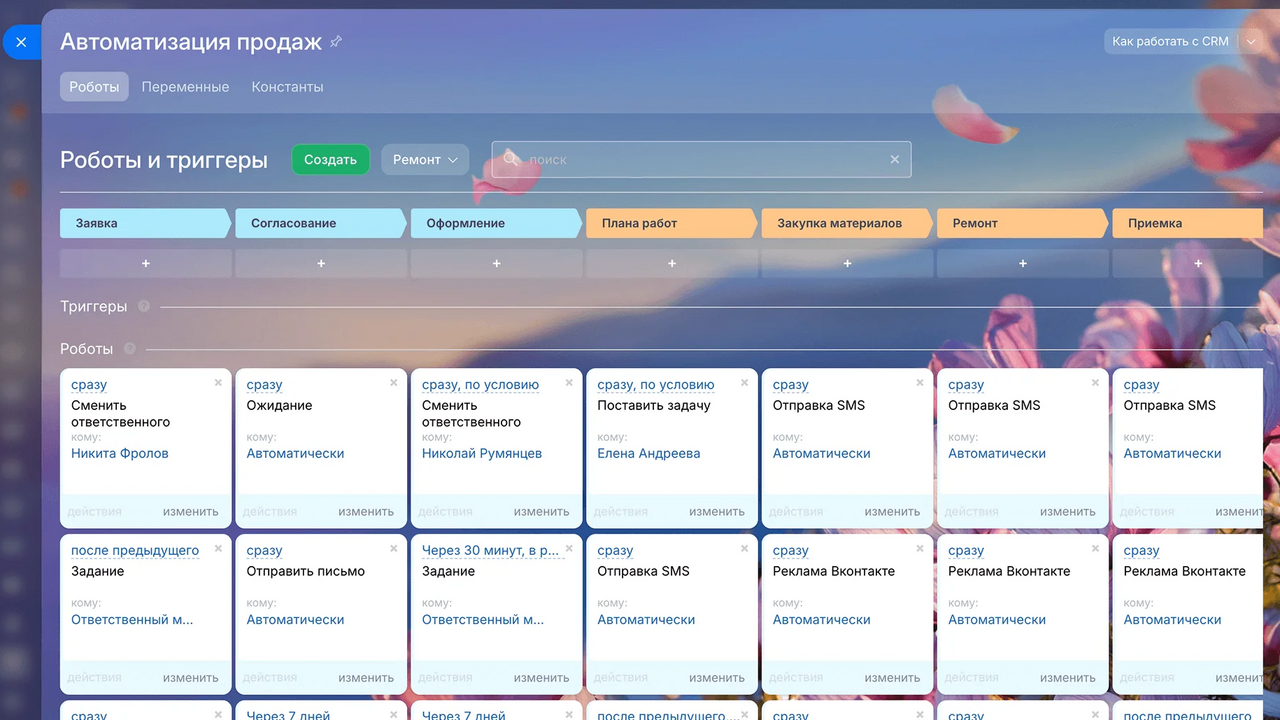Click the plus under Закупка материалов stage
This screenshot has height=720, width=1280.
click(x=848, y=263)
